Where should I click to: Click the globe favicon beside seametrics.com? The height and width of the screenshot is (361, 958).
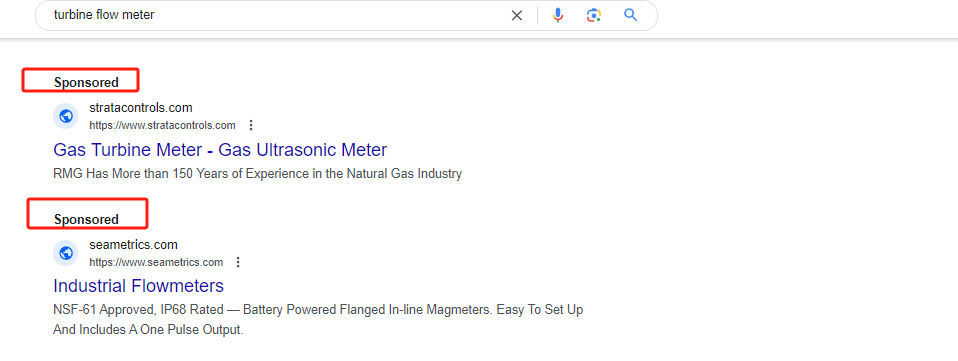tap(65, 253)
